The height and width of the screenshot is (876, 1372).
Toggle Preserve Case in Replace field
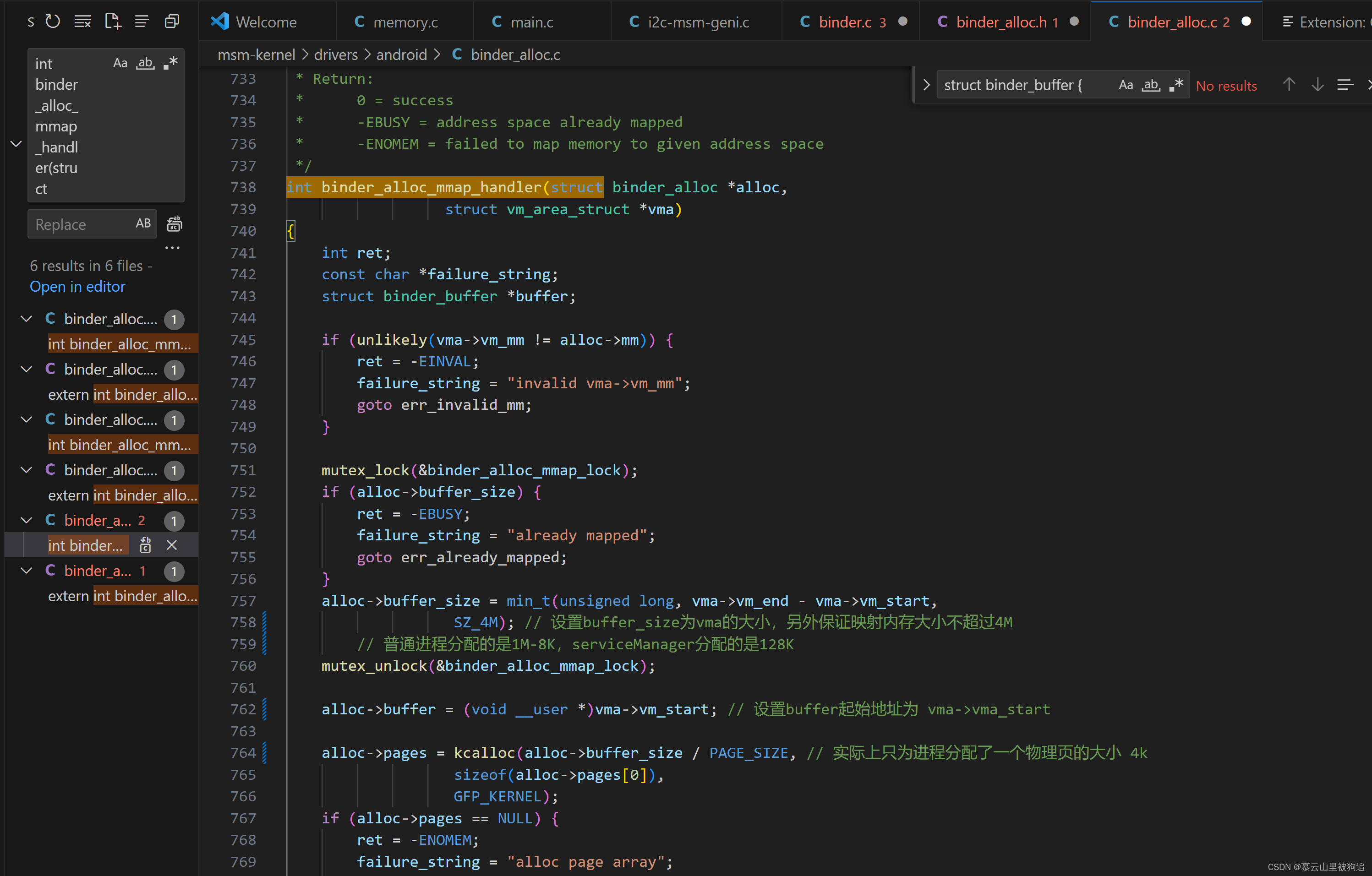coord(143,223)
